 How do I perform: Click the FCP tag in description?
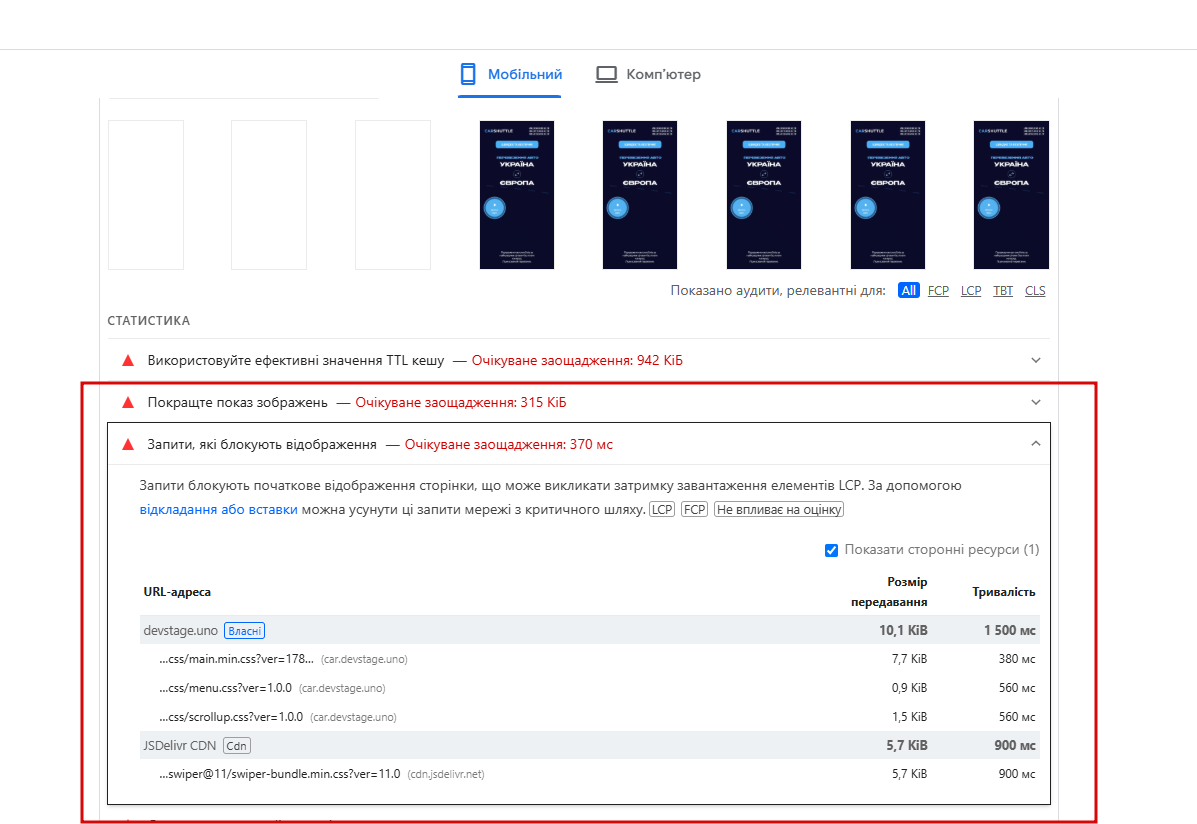point(695,509)
